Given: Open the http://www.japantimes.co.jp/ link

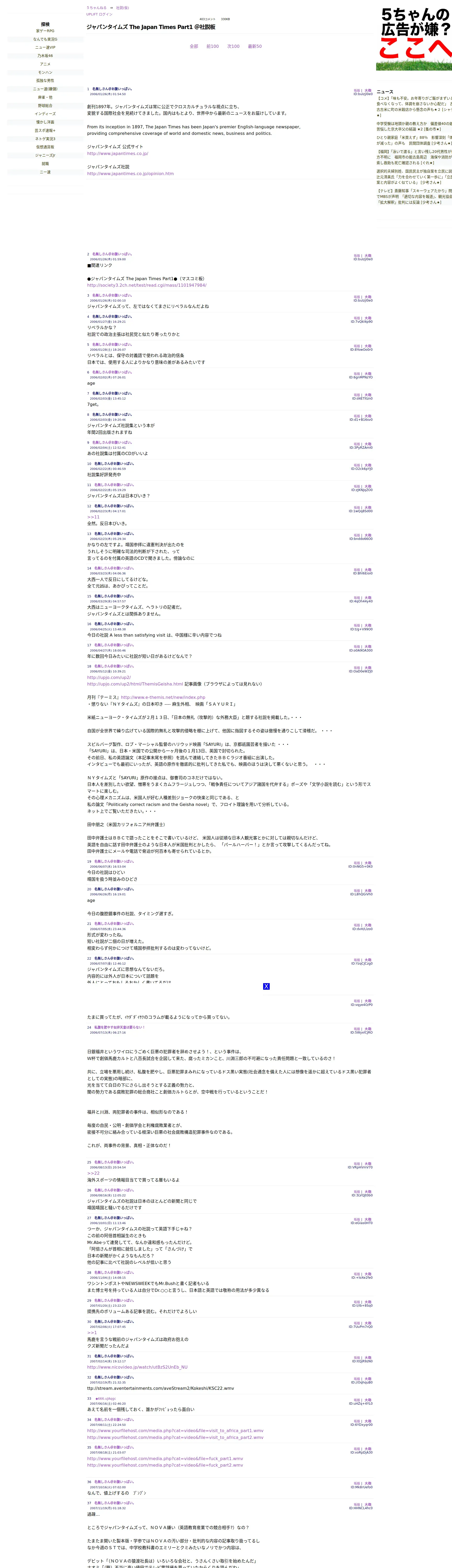Looking at the screenshot, I should tap(117, 153).
